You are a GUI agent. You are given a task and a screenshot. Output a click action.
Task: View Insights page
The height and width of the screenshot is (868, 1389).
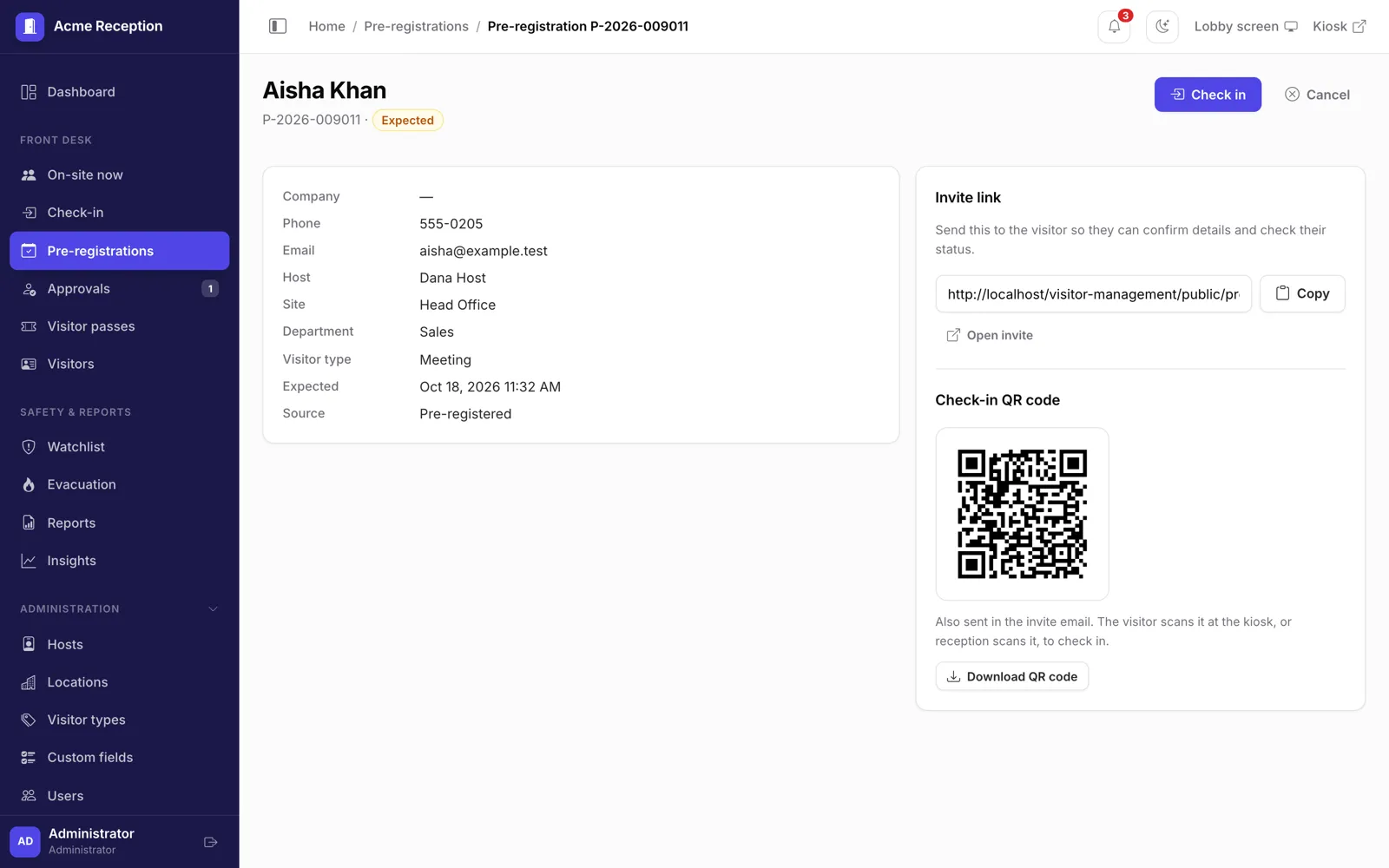120,561
